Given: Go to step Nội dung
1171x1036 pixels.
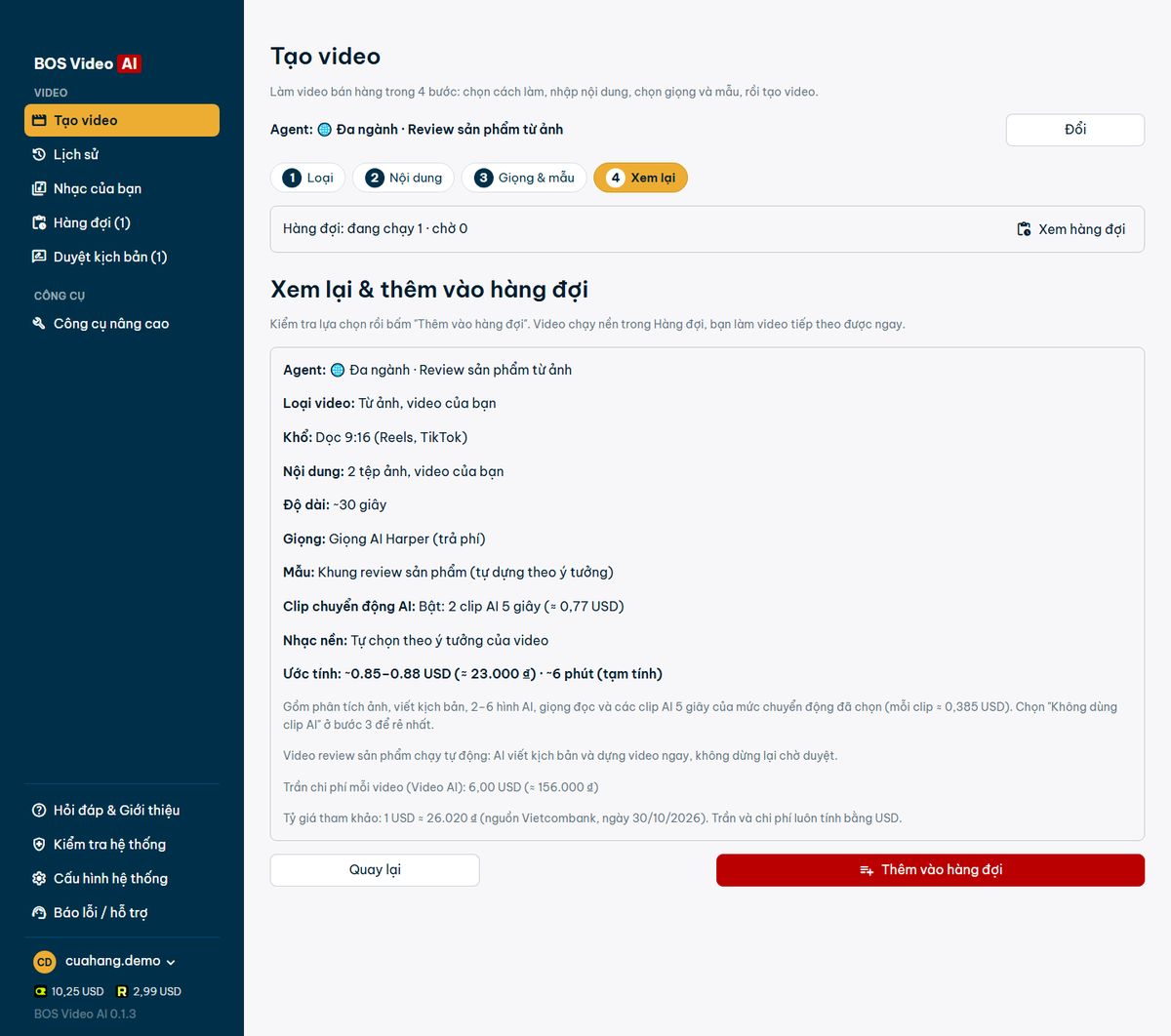Looking at the screenshot, I should (x=403, y=178).
